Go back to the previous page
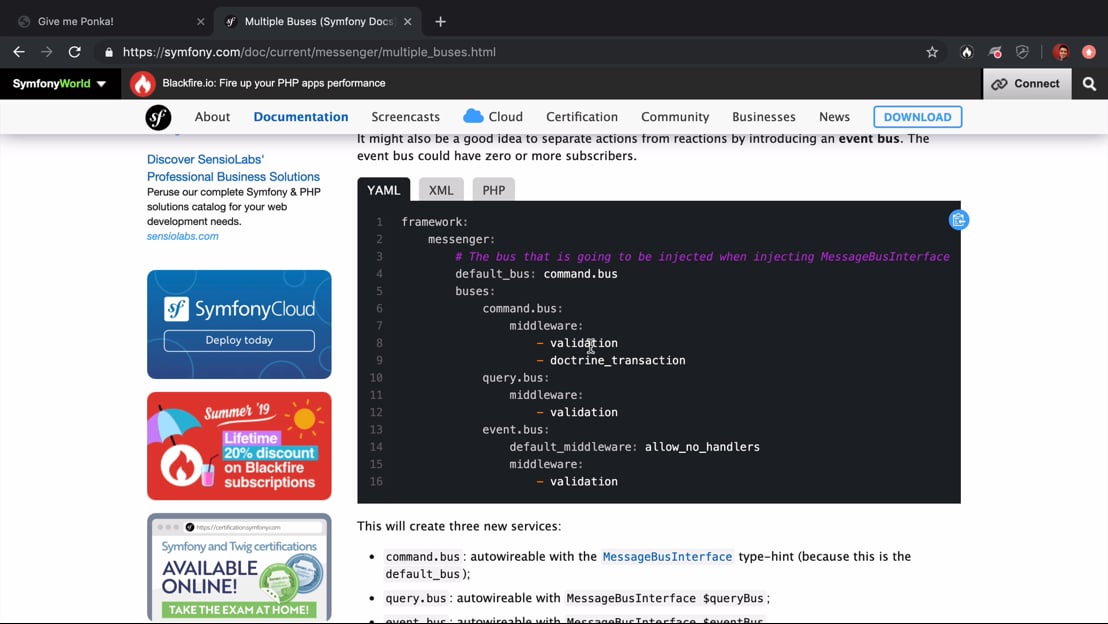This screenshot has height=624, width=1108. (19, 52)
